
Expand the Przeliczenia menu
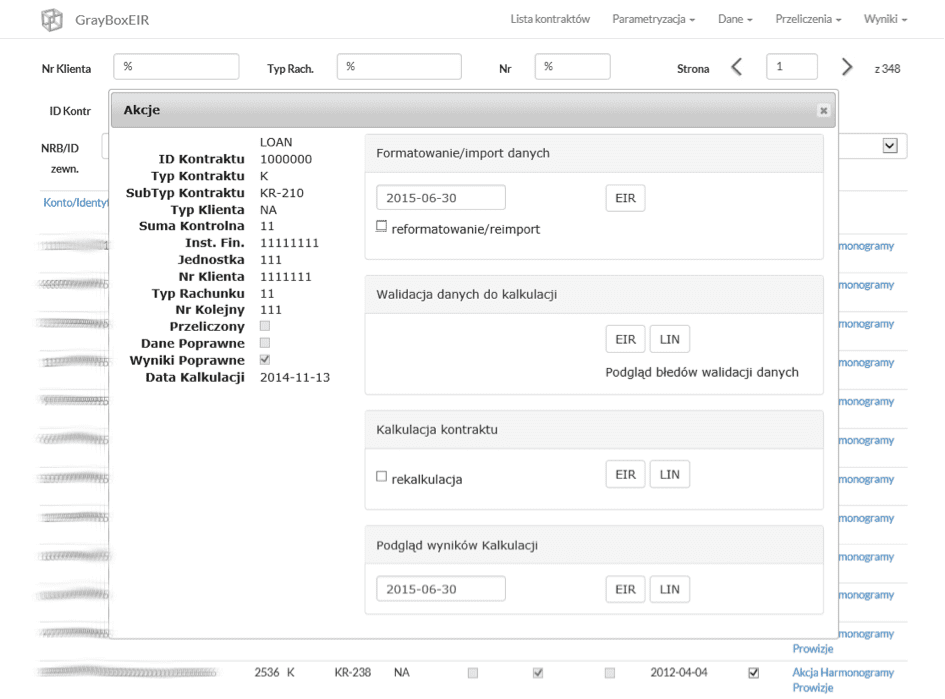coord(808,19)
